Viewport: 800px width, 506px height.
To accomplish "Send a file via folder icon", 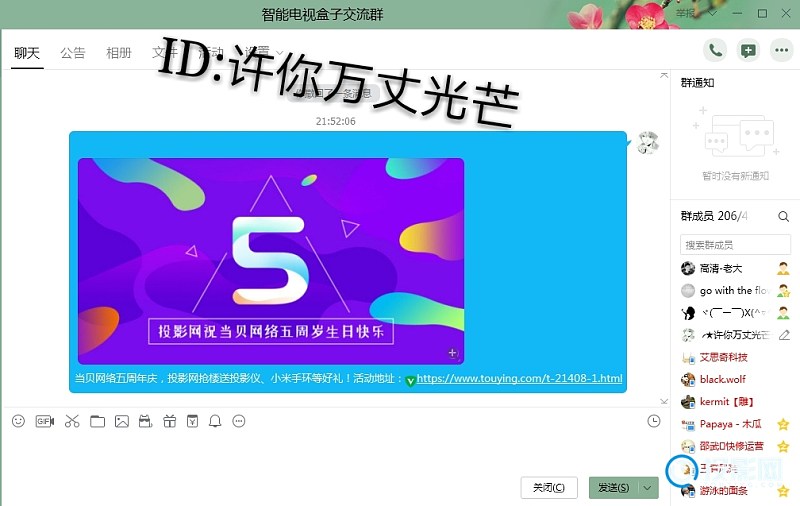I will click(x=97, y=421).
